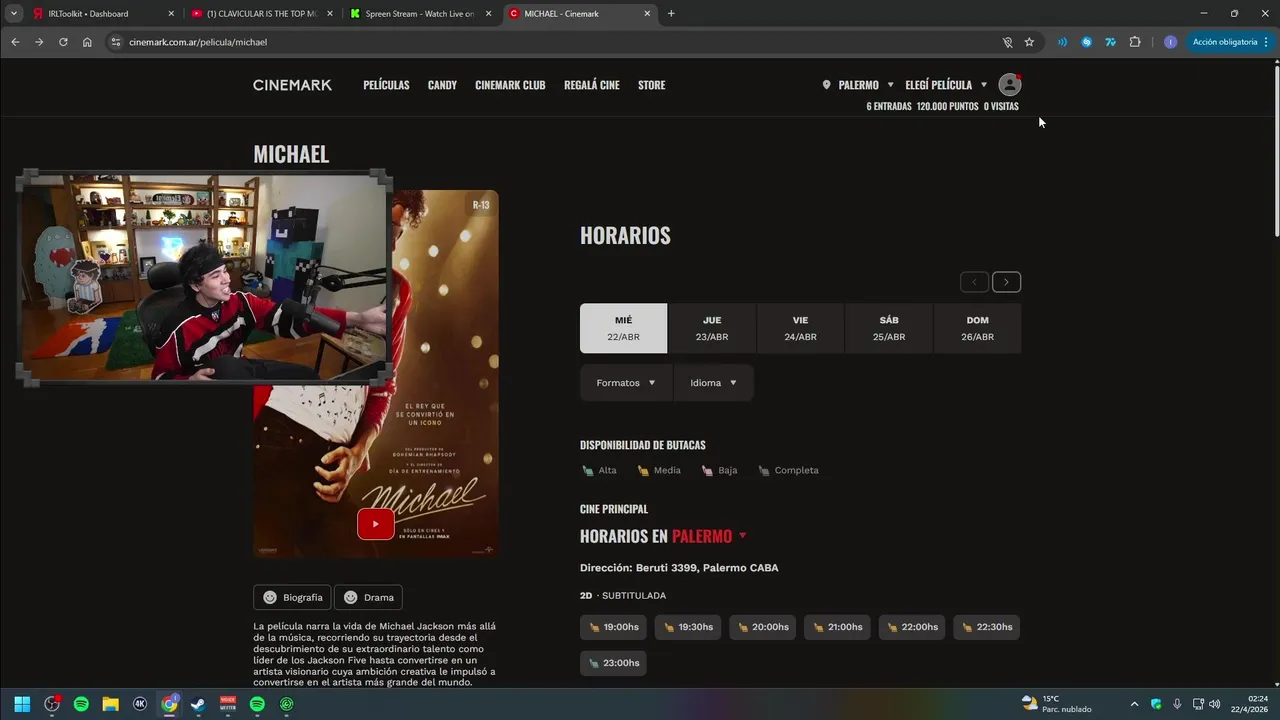
Task: Open weather widget showing 15°C
Action: 1056,704
